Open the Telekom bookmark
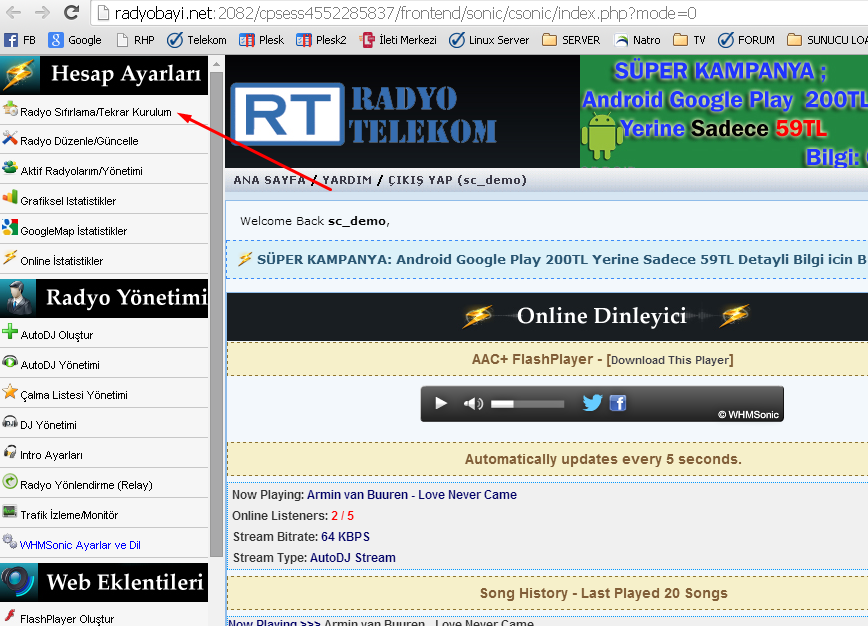868x626 pixels. click(x=197, y=40)
